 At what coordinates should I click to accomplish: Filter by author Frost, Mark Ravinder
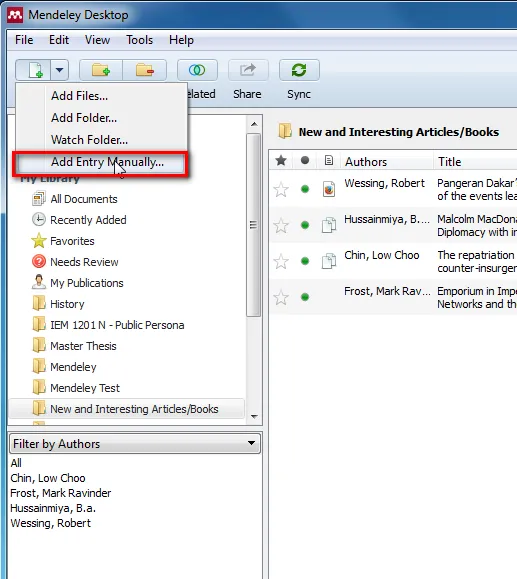(61, 493)
